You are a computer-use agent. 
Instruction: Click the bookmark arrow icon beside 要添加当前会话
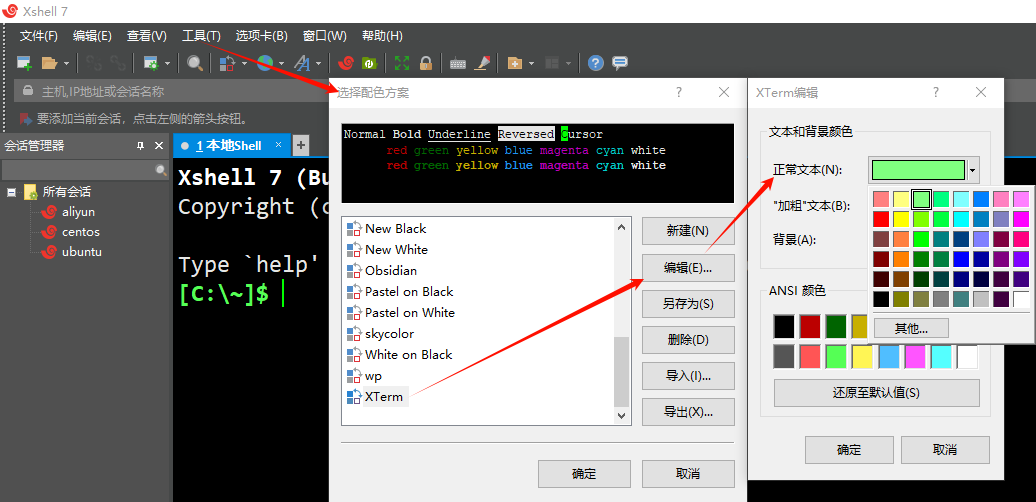pos(26,119)
